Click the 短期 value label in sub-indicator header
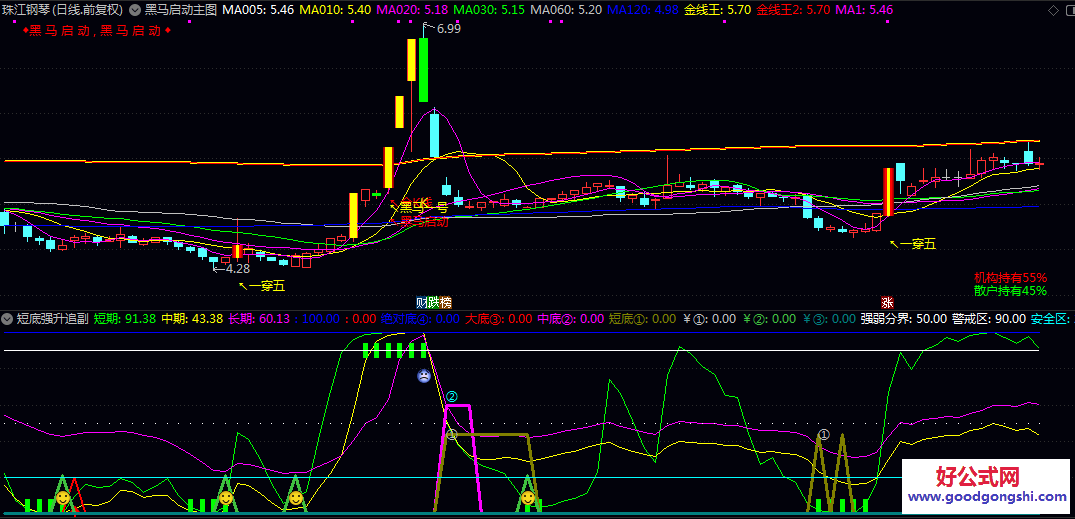 (x=125, y=319)
